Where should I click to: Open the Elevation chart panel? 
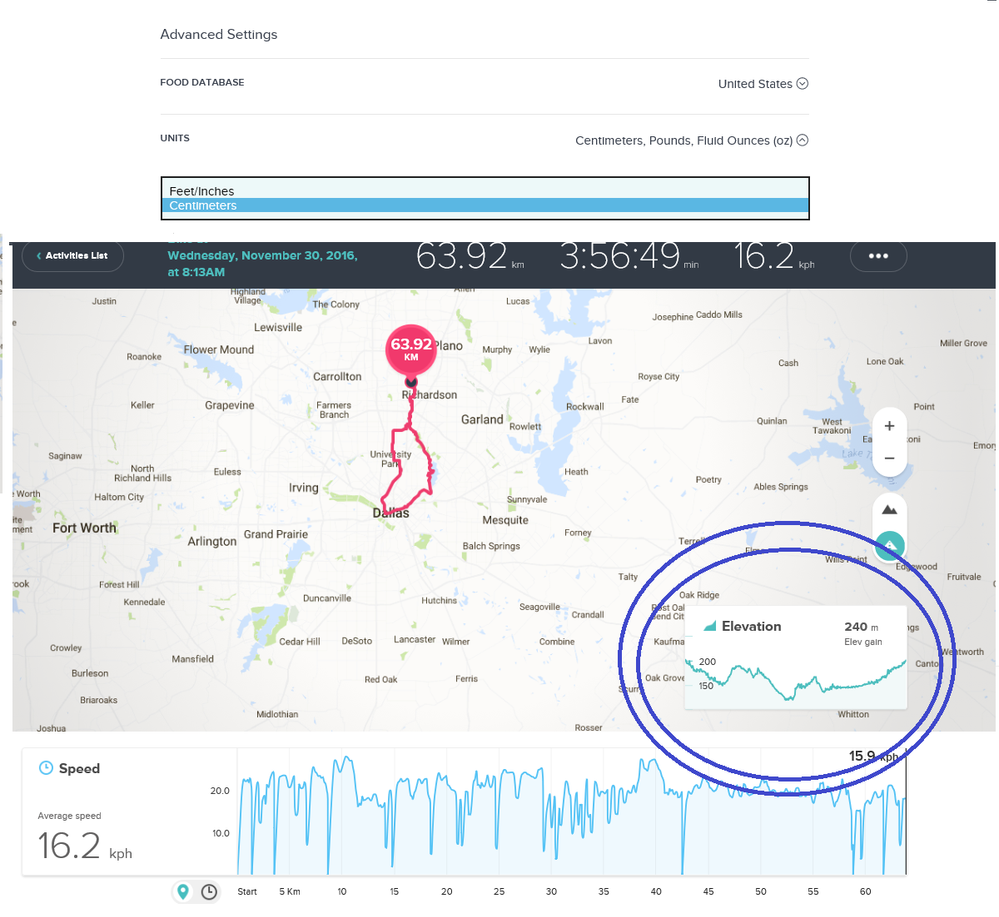[x=795, y=657]
